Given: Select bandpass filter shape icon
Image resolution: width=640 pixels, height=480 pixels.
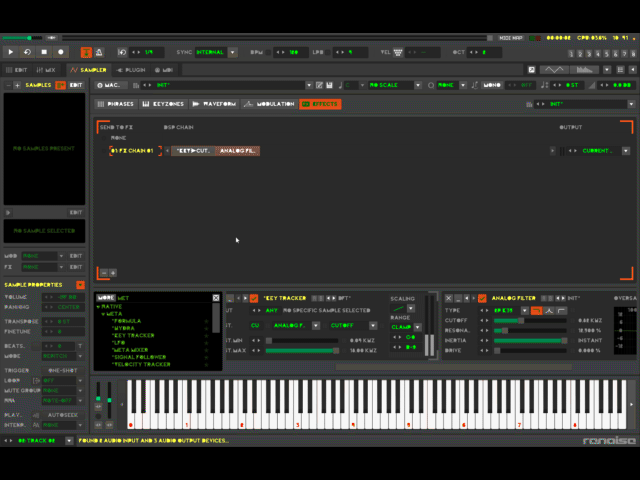Looking at the screenshot, I should point(549,311).
